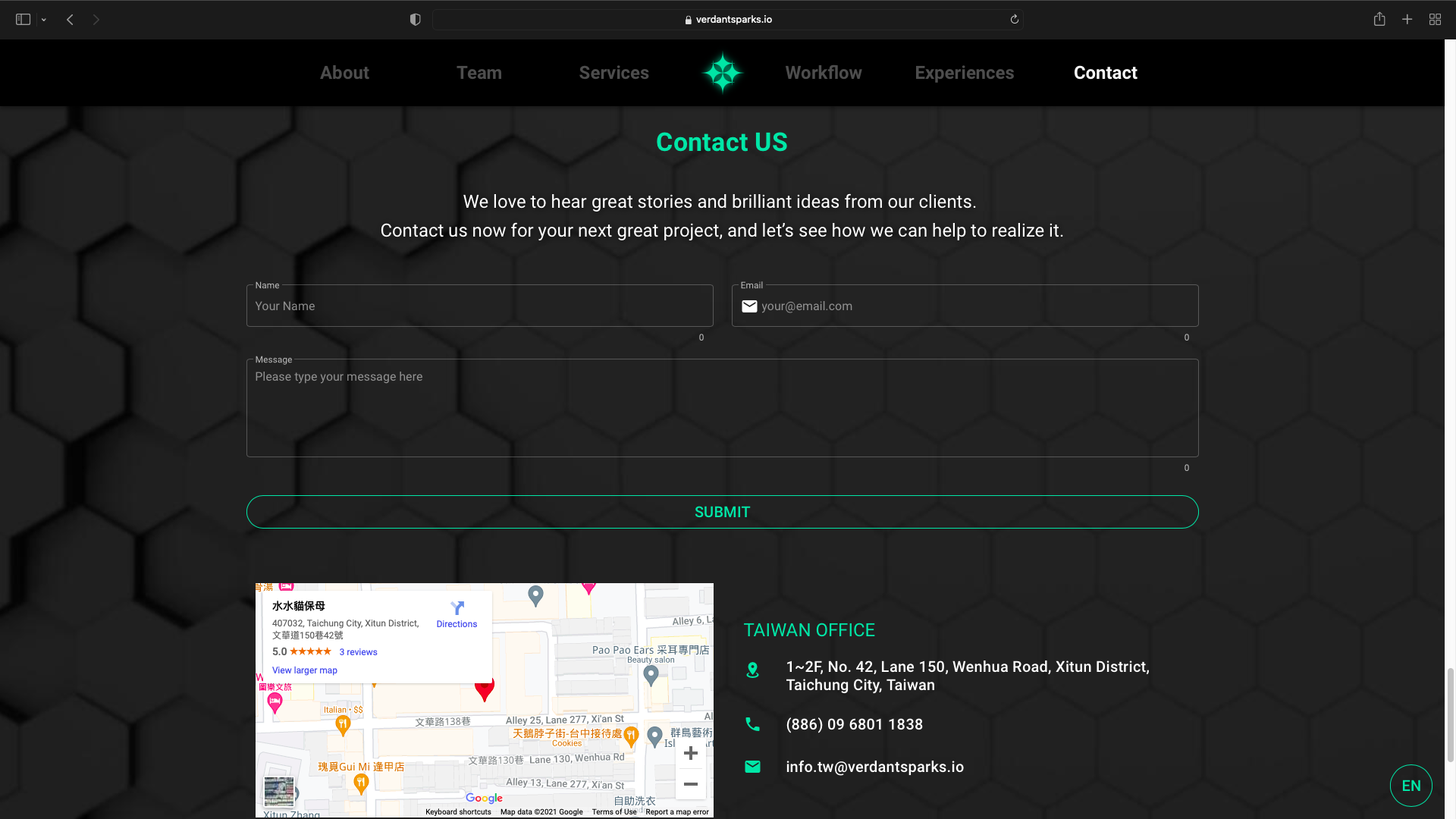The height and width of the screenshot is (819, 1456).
Task: Click the privacy shield icon
Action: click(x=415, y=20)
